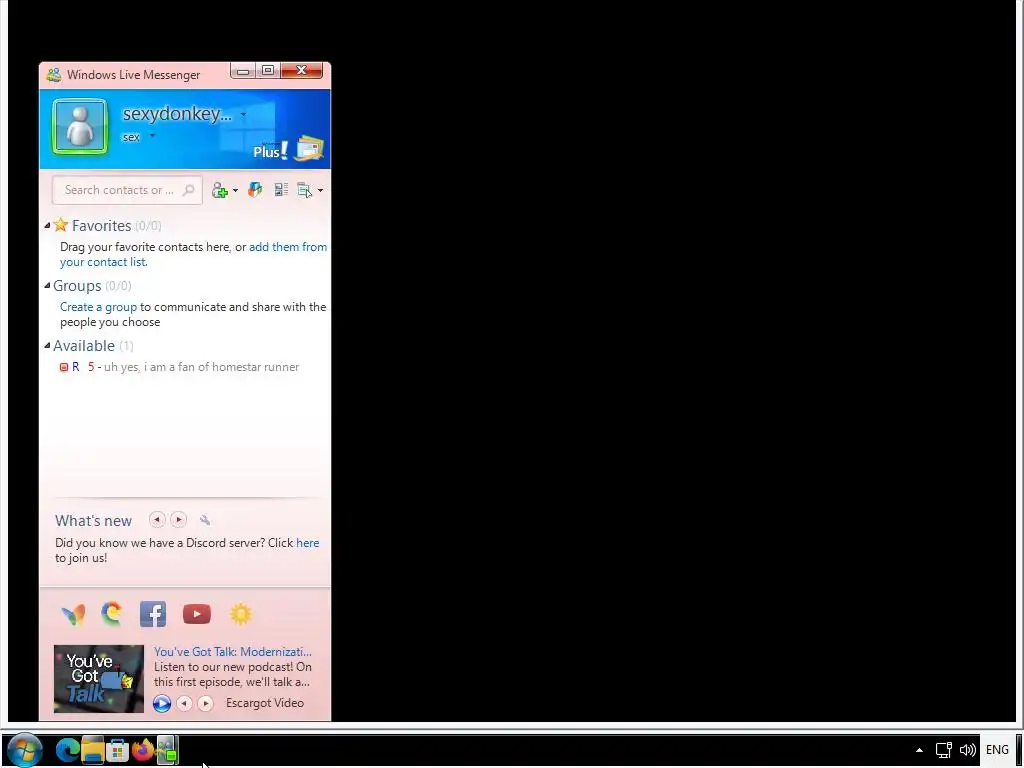
Task: Change the contact list layout icon
Action: (281, 190)
